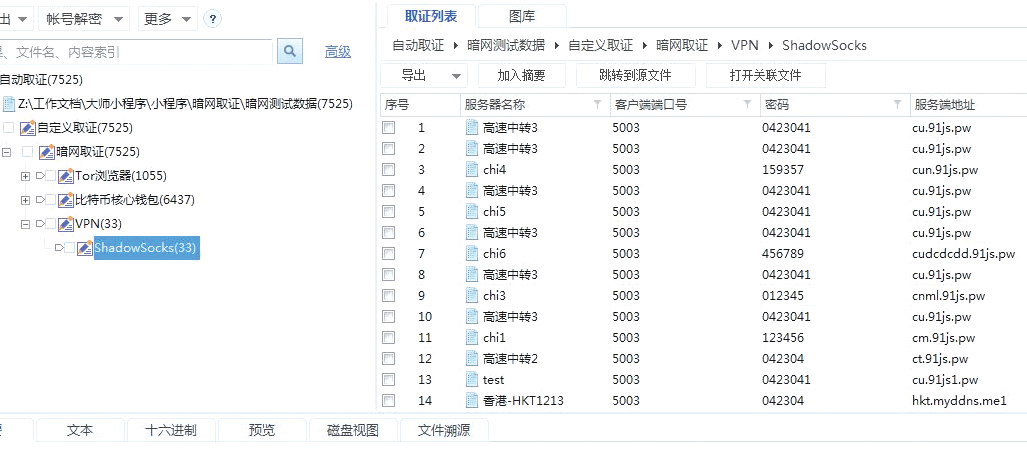
Task: Click VPN in the breadcrumb path
Action: pyautogui.click(x=745, y=45)
